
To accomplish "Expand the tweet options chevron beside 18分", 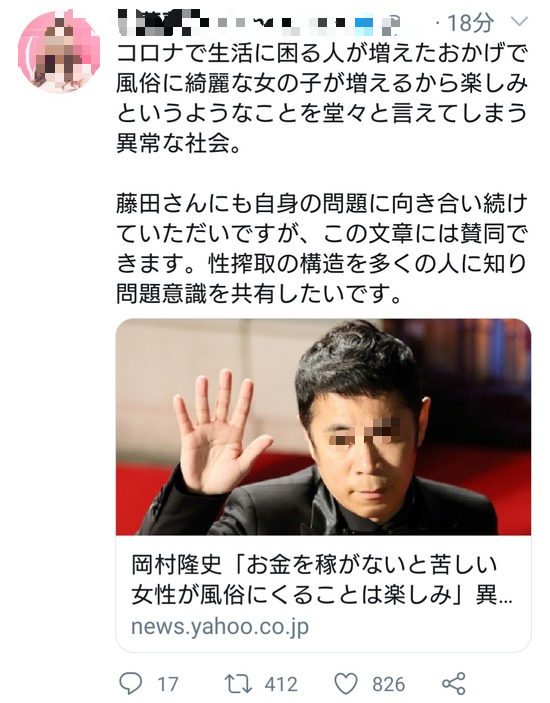I will click(x=519, y=22).
